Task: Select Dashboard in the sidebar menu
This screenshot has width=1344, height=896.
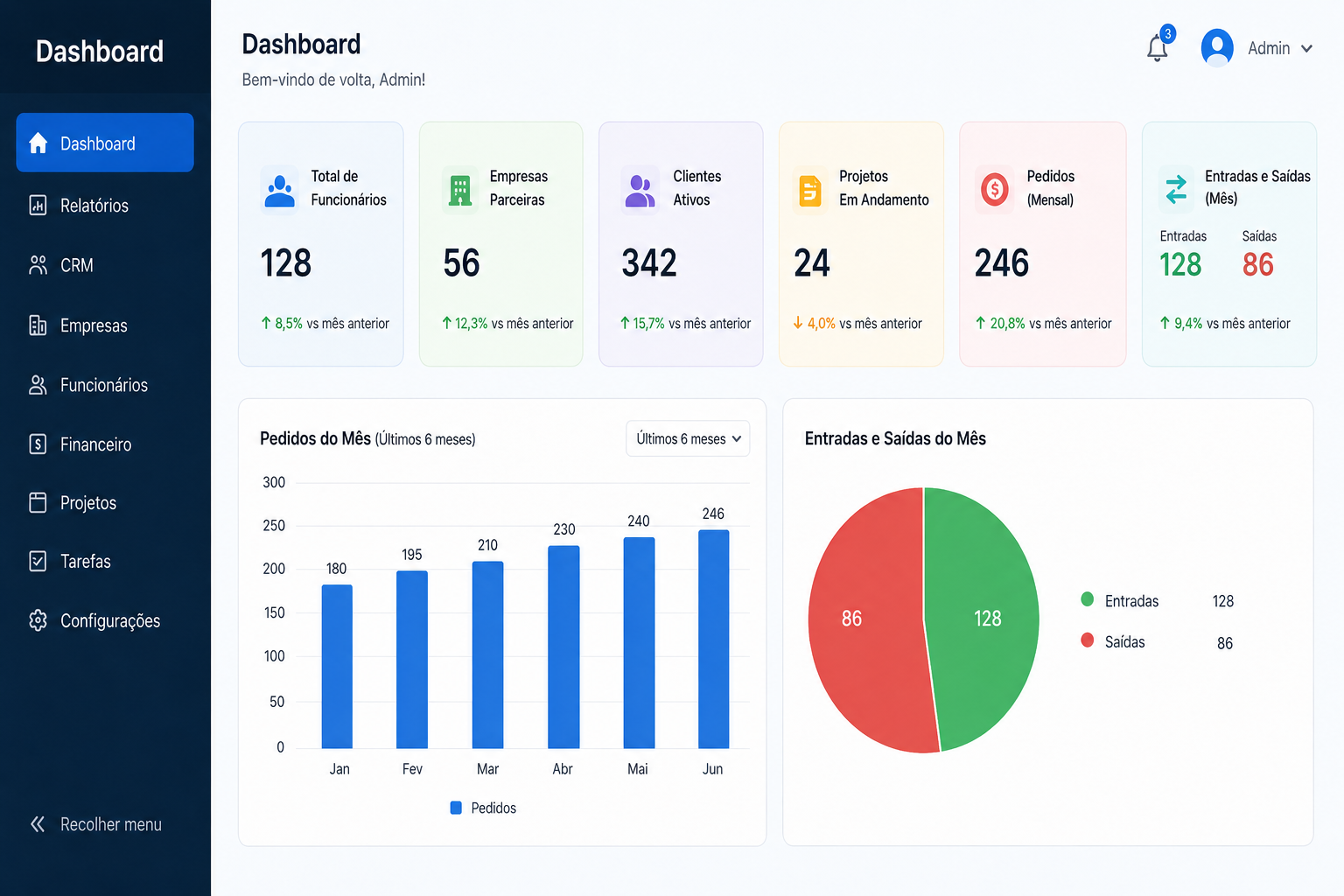Action: pos(105,143)
